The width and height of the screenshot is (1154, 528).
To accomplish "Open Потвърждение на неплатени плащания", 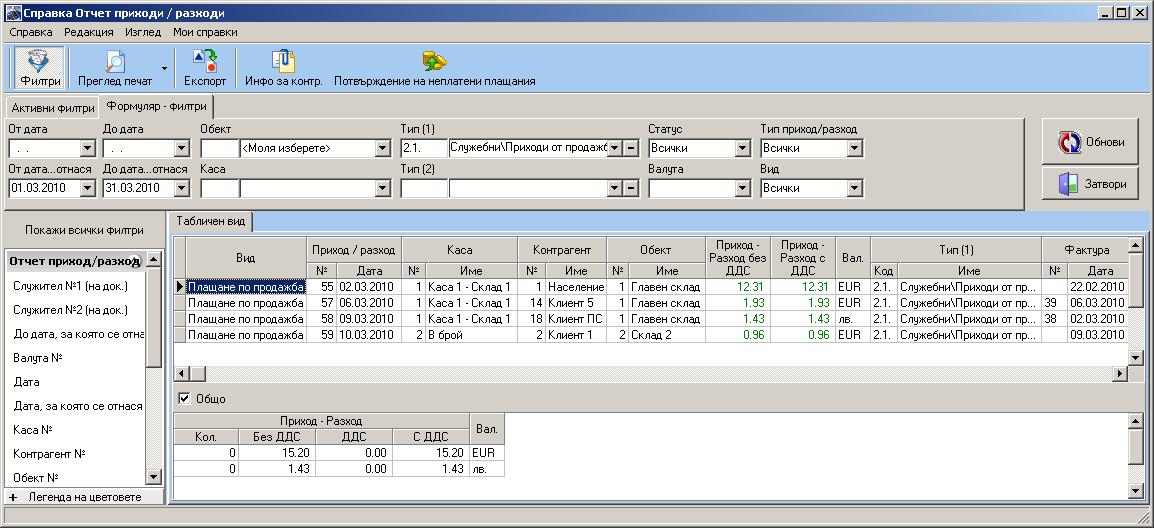I will pyautogui.click(x=434, y=68).
